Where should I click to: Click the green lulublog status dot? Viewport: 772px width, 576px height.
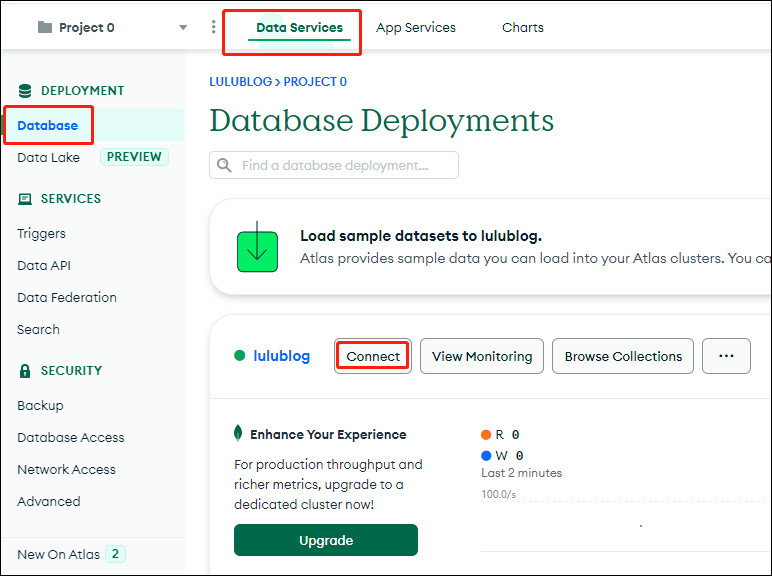pyautogui.click(x=240, y=355)
